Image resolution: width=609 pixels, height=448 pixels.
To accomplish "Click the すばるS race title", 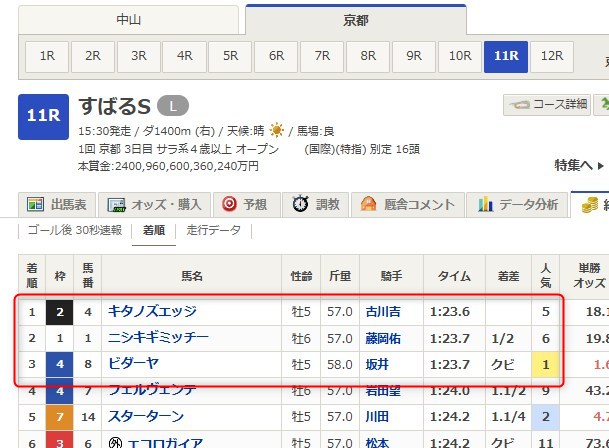I will (115, 106).
